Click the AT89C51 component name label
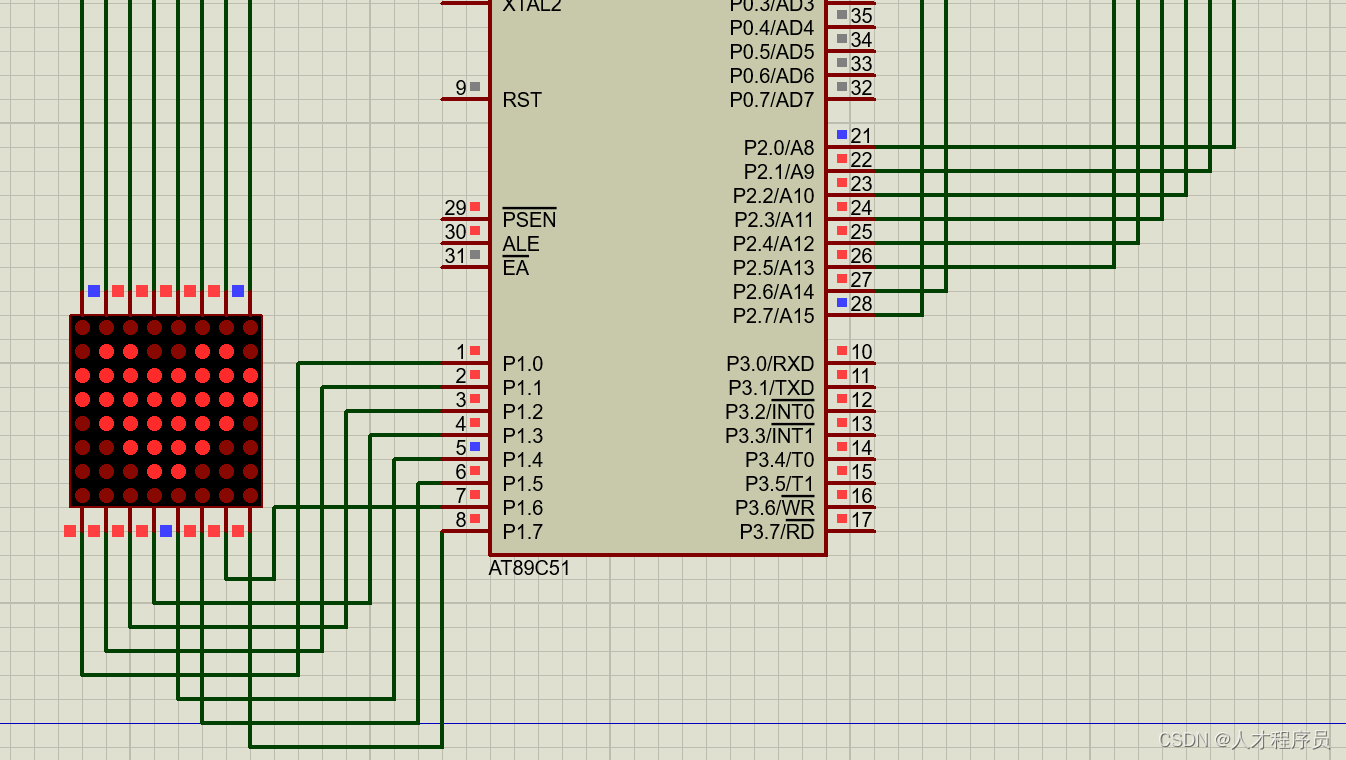The width and height of the screenshot is (1346, 760). 529,568
